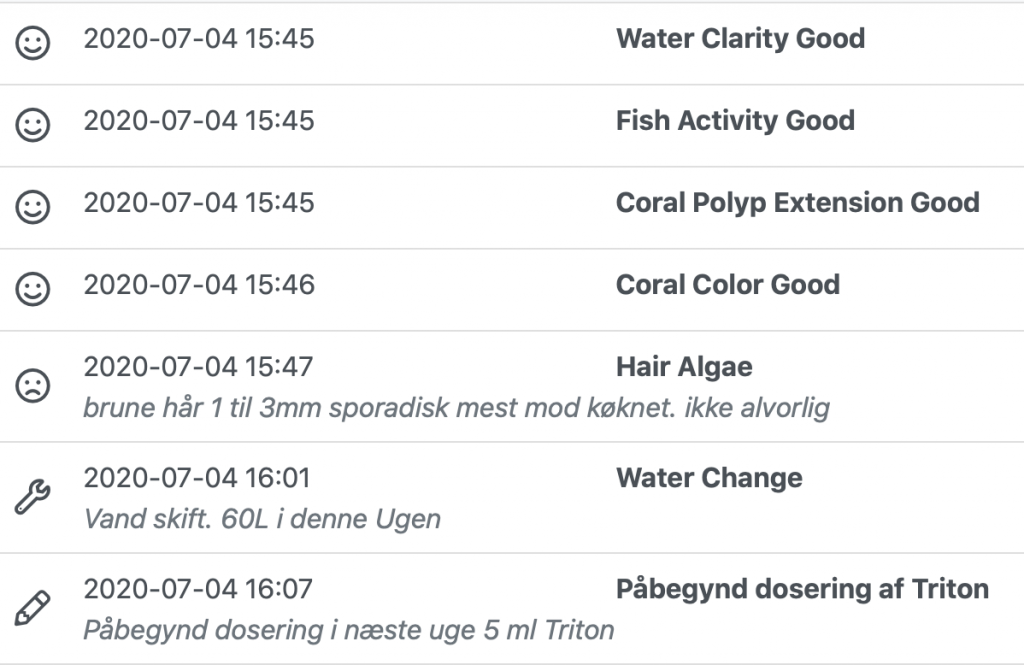Open the Water Change entry title
The width and height of the screenshot is (1024, 665).
(709, 478)
